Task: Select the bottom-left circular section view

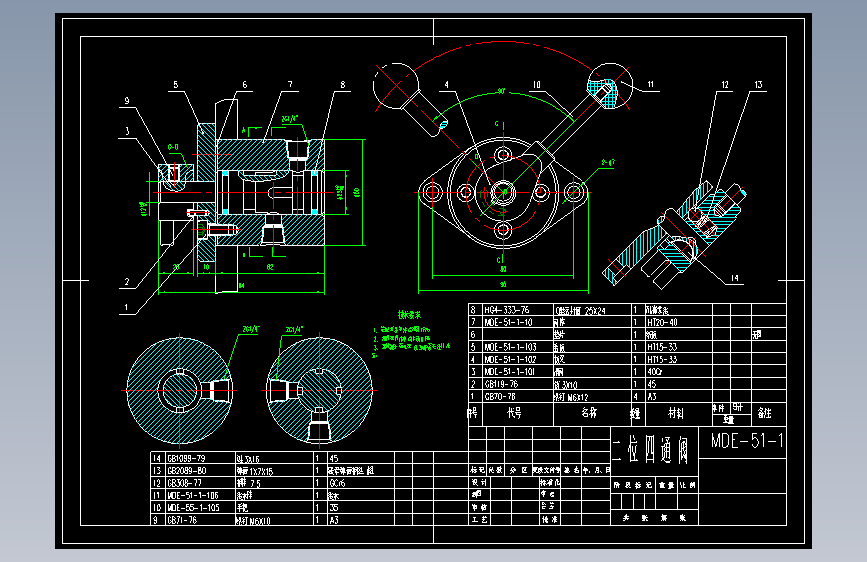Action: (180, 391)
